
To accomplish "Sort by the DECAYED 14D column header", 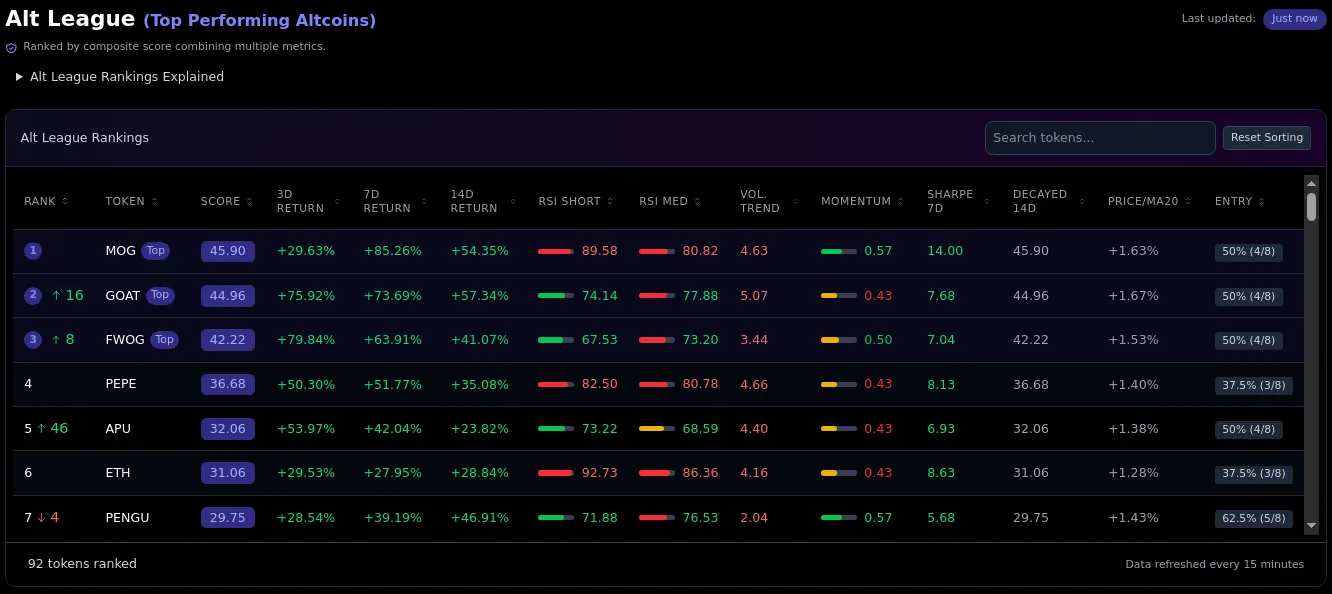I will pyautogui.click(x=1048, y=202).
